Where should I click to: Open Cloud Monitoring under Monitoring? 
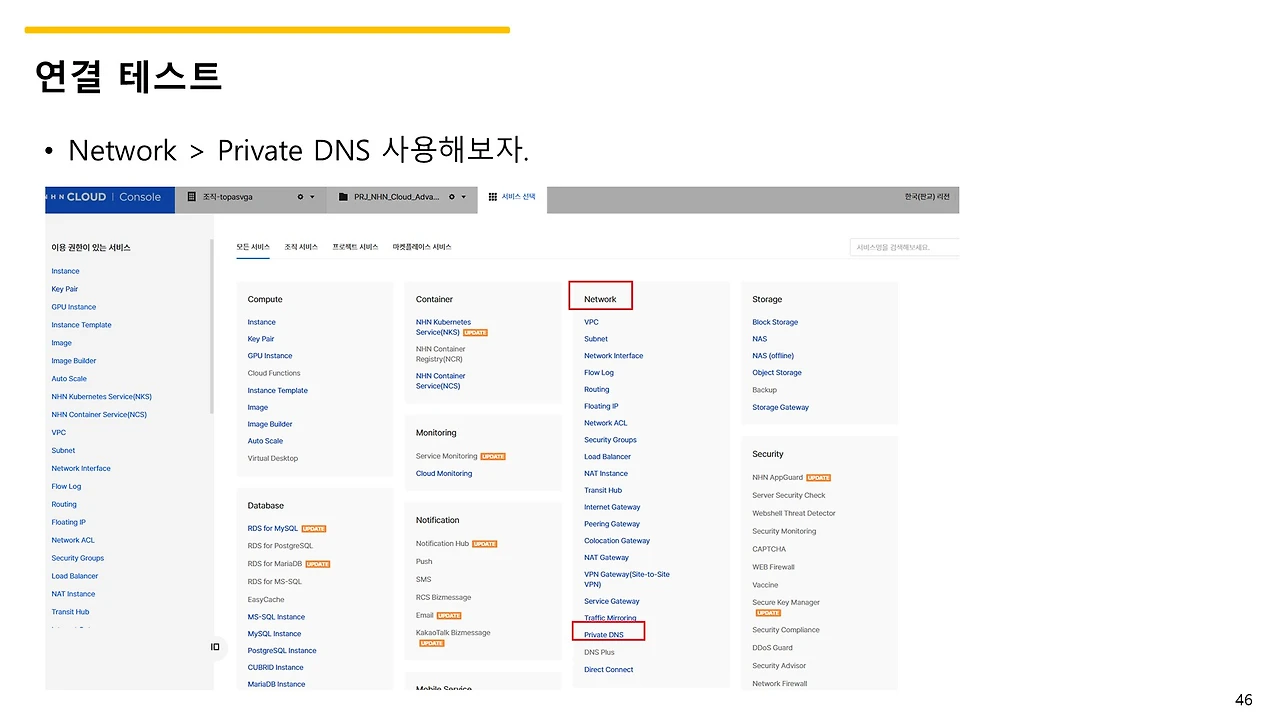tap(444, 474)
